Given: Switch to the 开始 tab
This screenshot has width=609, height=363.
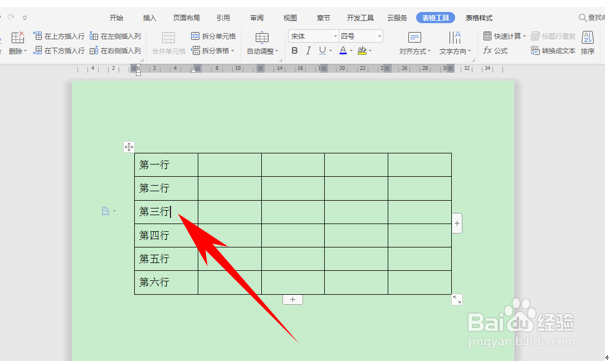Looking at the screenshot, I should tap(116, 18).
